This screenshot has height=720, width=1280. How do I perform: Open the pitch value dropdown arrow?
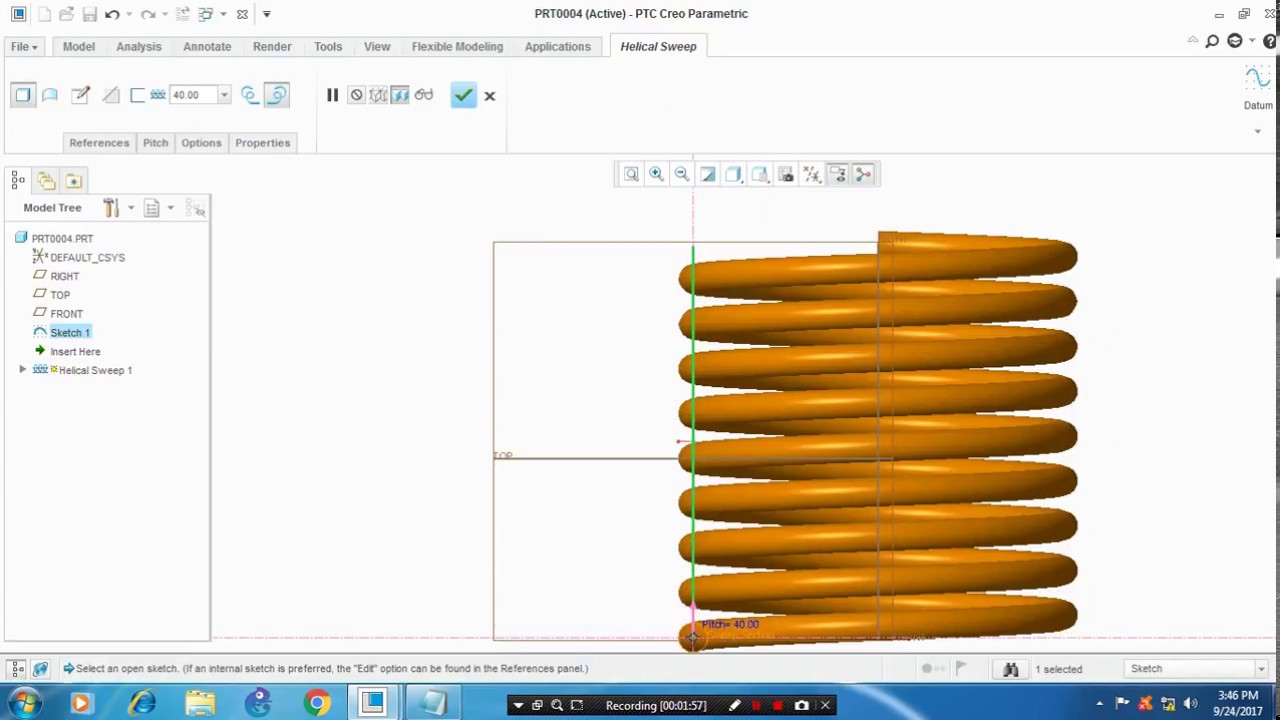click(224, 95)
